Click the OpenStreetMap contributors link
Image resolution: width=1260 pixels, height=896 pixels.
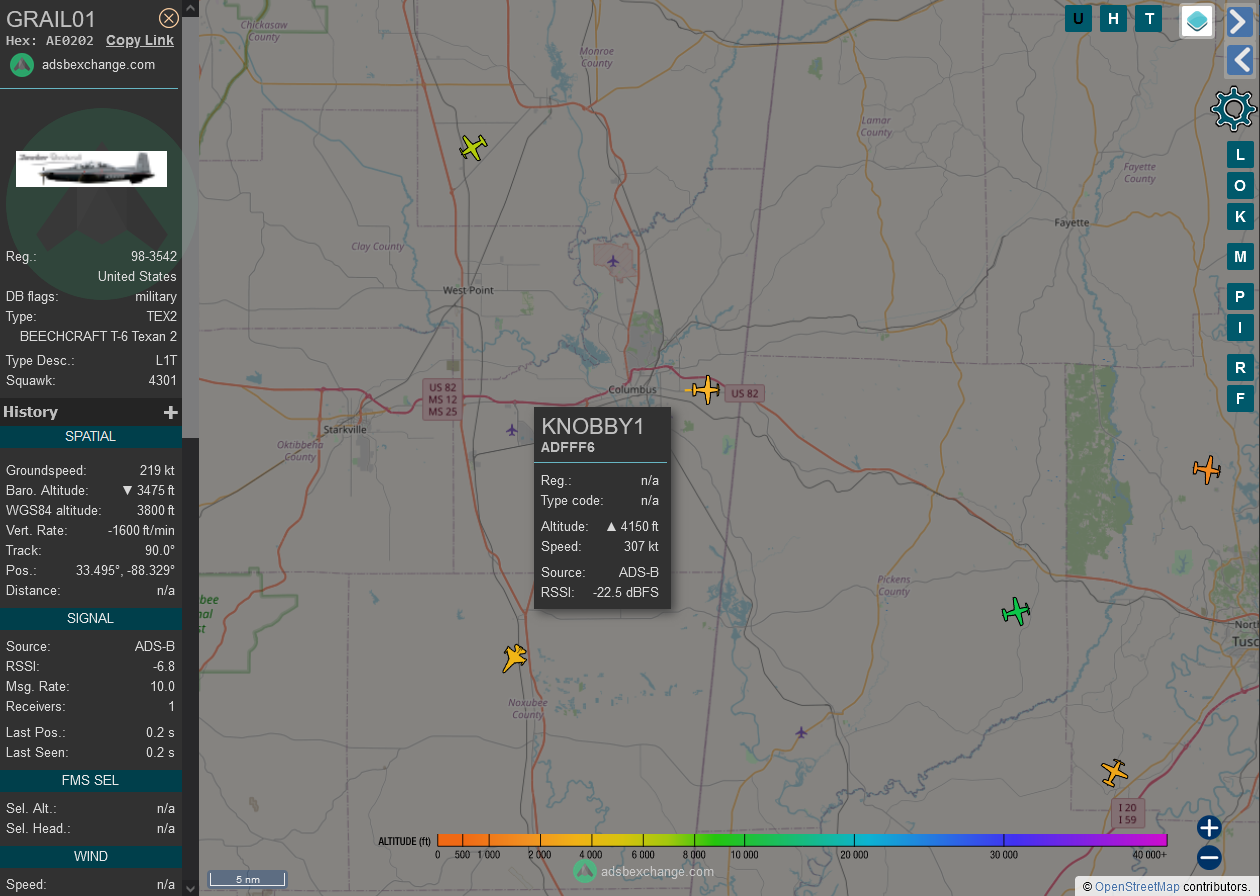click(1137, 887)
